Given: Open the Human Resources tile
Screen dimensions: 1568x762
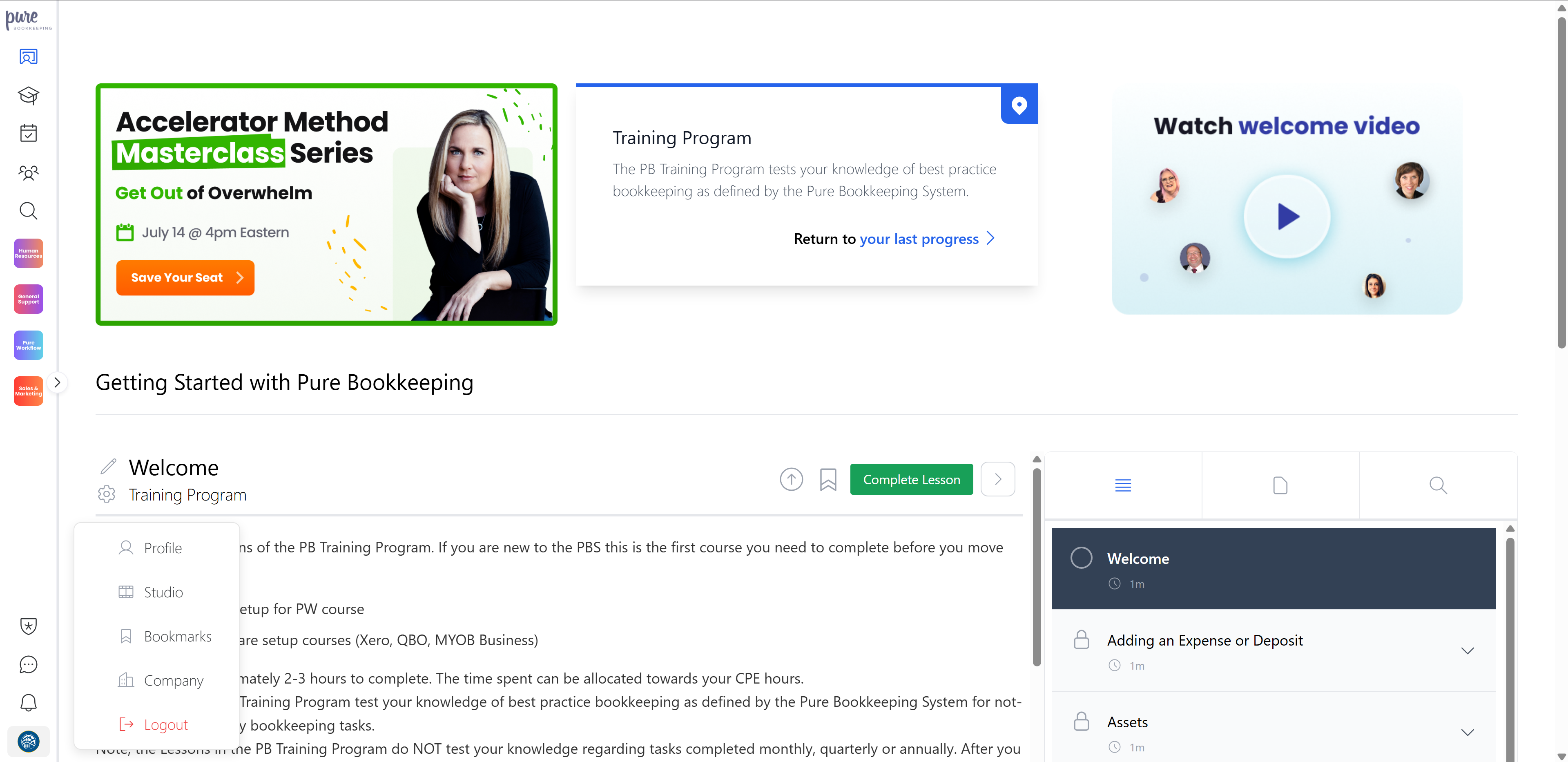Looking at the screenshot, I should pyautogui.click(x=28, y=253).
